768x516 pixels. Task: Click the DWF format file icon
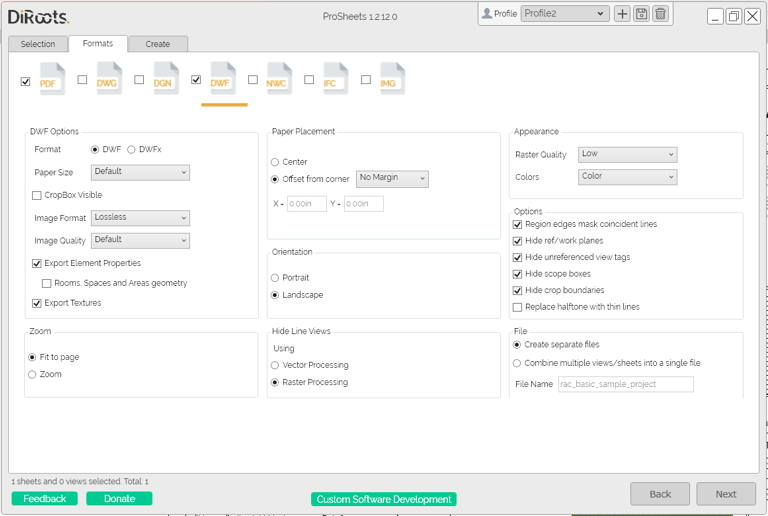[x=222, y=78]
